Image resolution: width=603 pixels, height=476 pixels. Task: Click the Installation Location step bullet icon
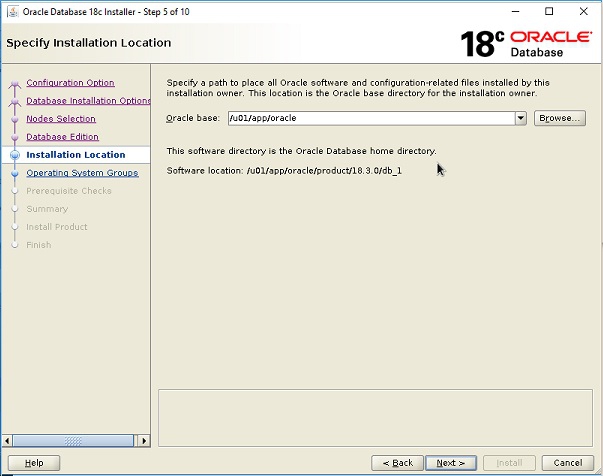pyautogui.click(x=15, y=155)
